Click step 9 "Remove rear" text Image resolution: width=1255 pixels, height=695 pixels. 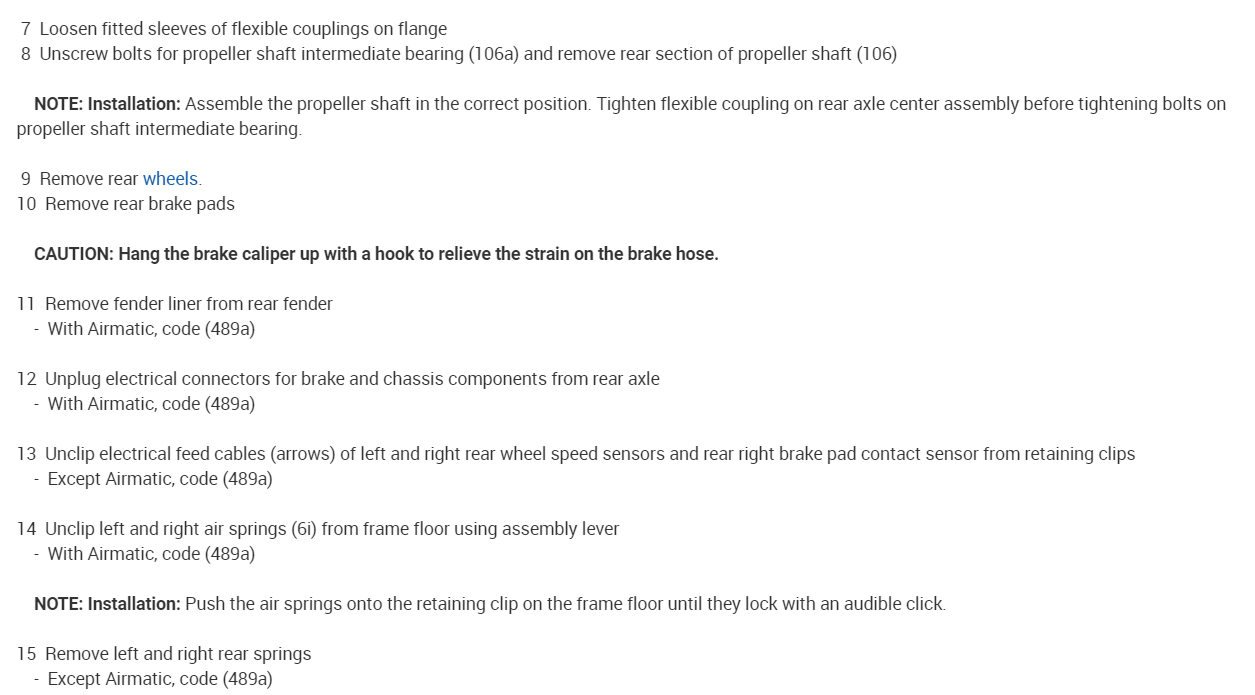(x=89, y=179)
